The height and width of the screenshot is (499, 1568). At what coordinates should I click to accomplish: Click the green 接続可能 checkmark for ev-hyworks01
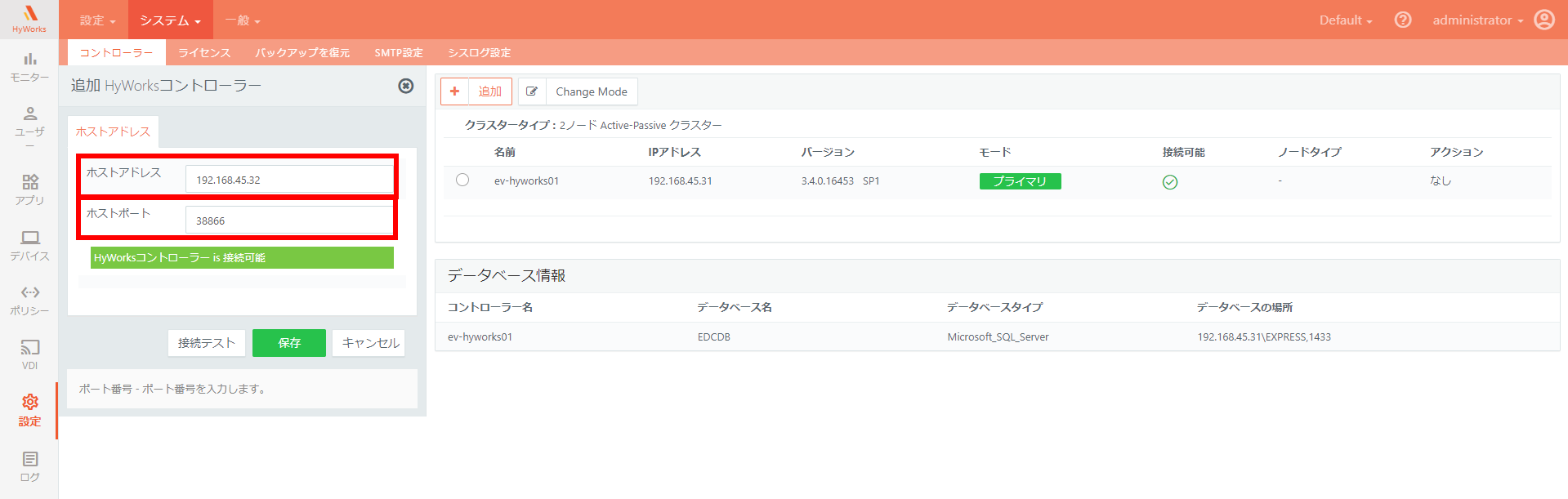(x=1169, y=181)
